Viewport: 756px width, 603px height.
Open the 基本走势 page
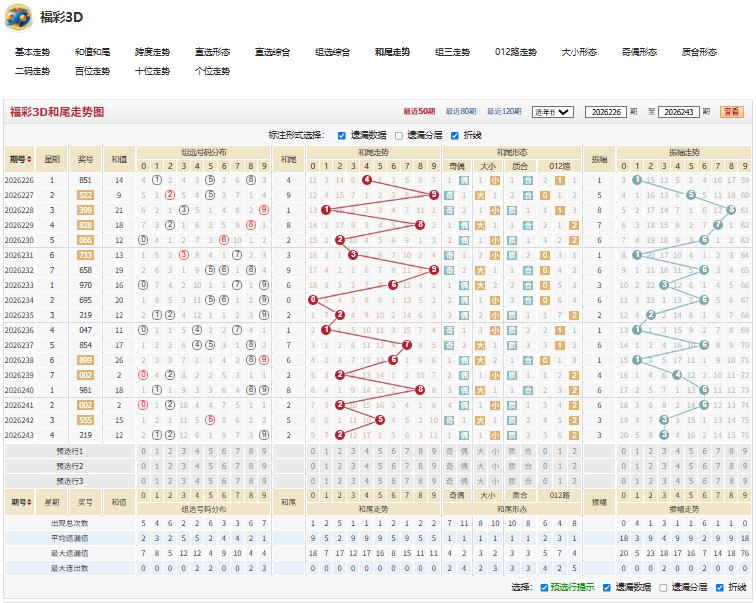coord(32,52)
